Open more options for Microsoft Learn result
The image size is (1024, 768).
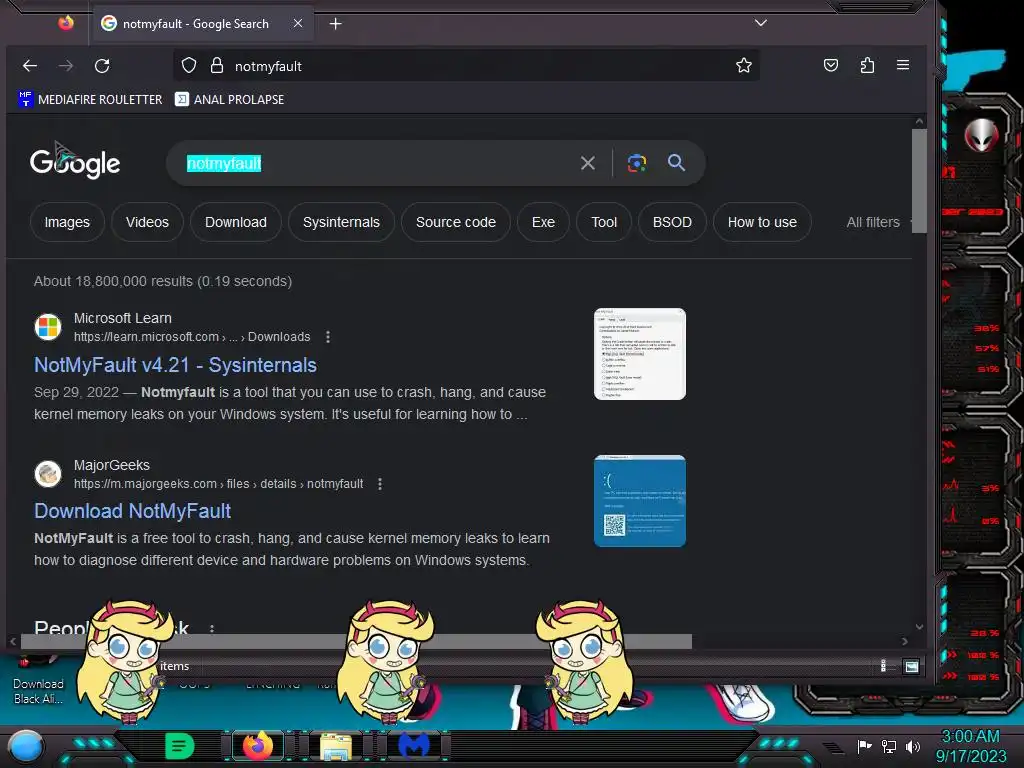coord(328,337)
